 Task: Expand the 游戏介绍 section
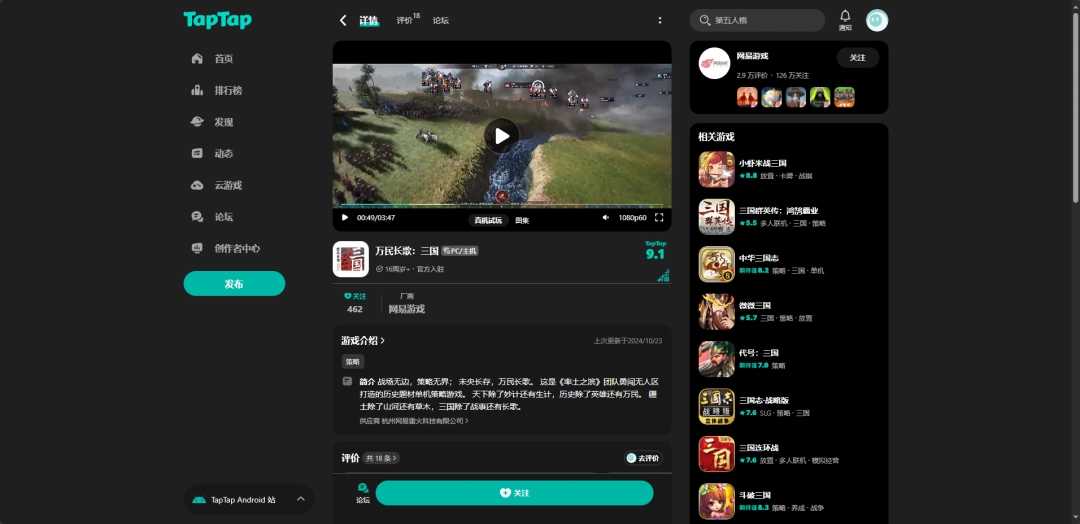[x=363, y=340]
